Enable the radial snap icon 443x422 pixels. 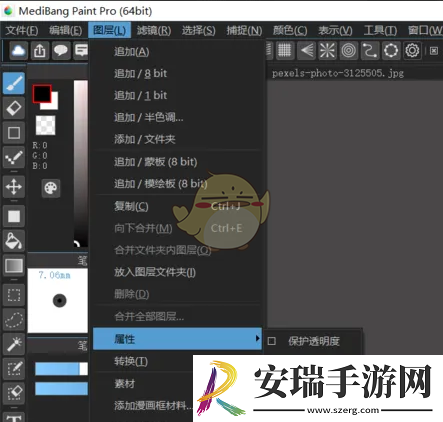click(x=327, y=51)
